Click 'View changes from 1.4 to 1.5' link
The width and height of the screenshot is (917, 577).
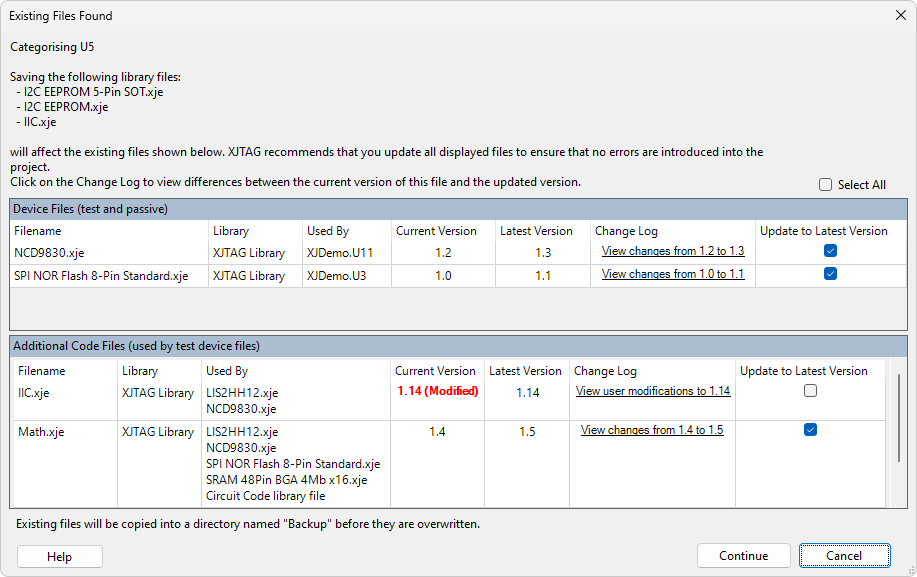652,430
